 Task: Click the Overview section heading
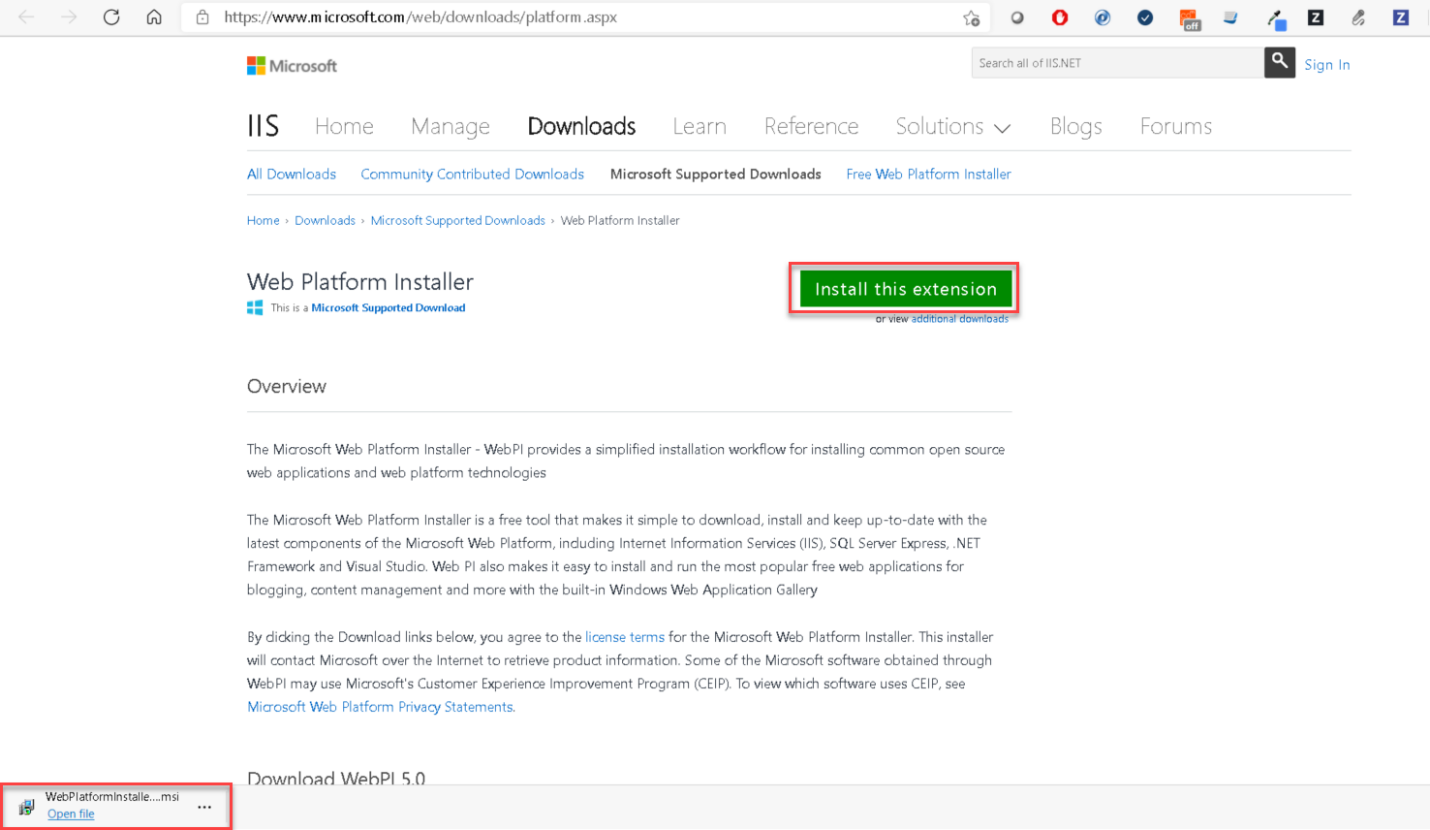[x=287, y=386]
